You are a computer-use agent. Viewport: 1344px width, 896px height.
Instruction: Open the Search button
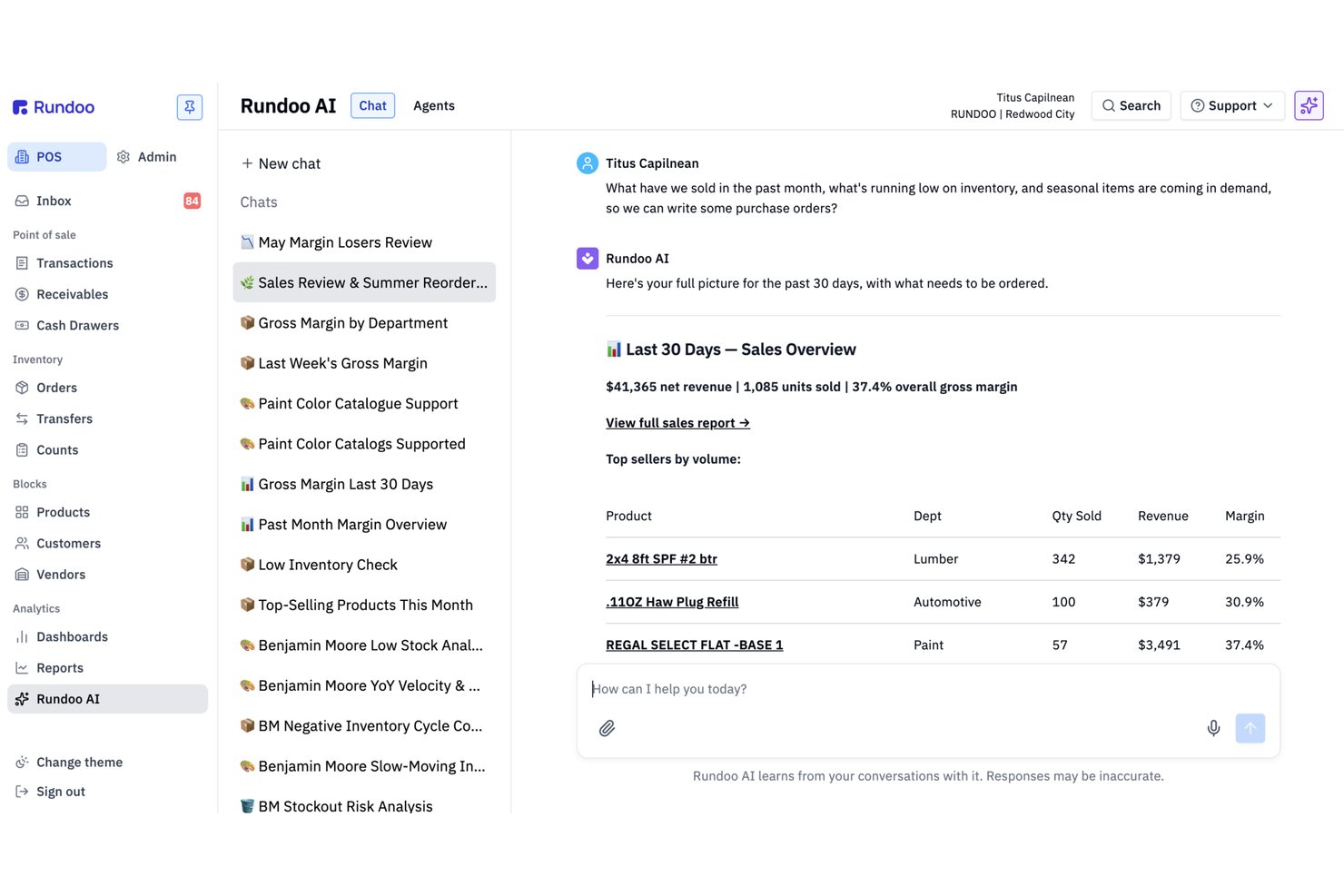pyautogui.click(x=1131, y=105)
